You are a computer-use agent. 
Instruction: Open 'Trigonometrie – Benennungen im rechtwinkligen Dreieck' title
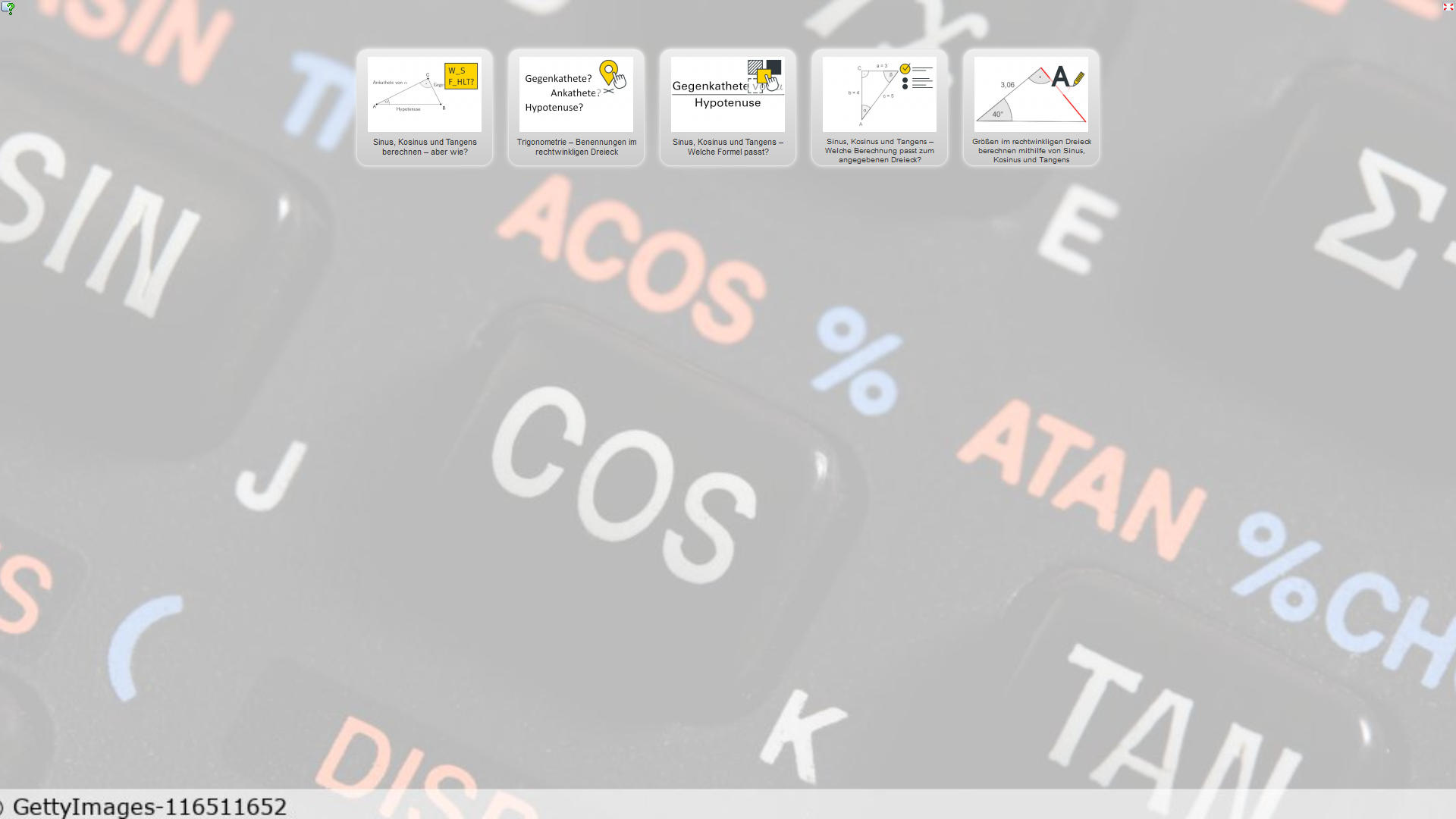coord(576,147)
